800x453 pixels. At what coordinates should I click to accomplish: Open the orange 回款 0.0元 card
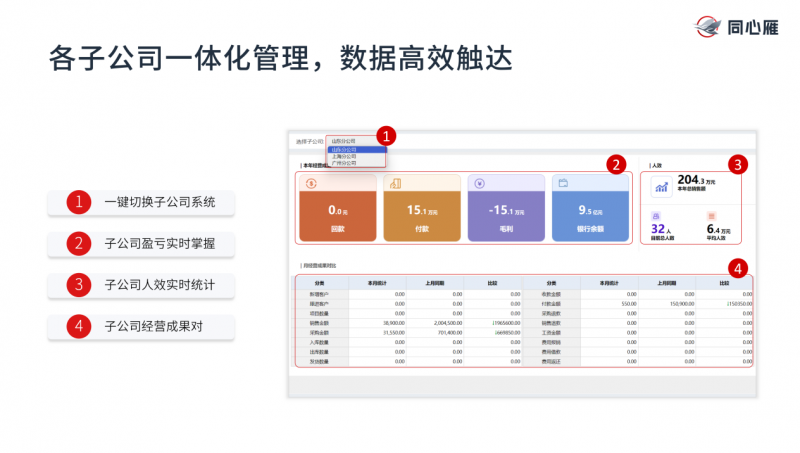(338, 208)
